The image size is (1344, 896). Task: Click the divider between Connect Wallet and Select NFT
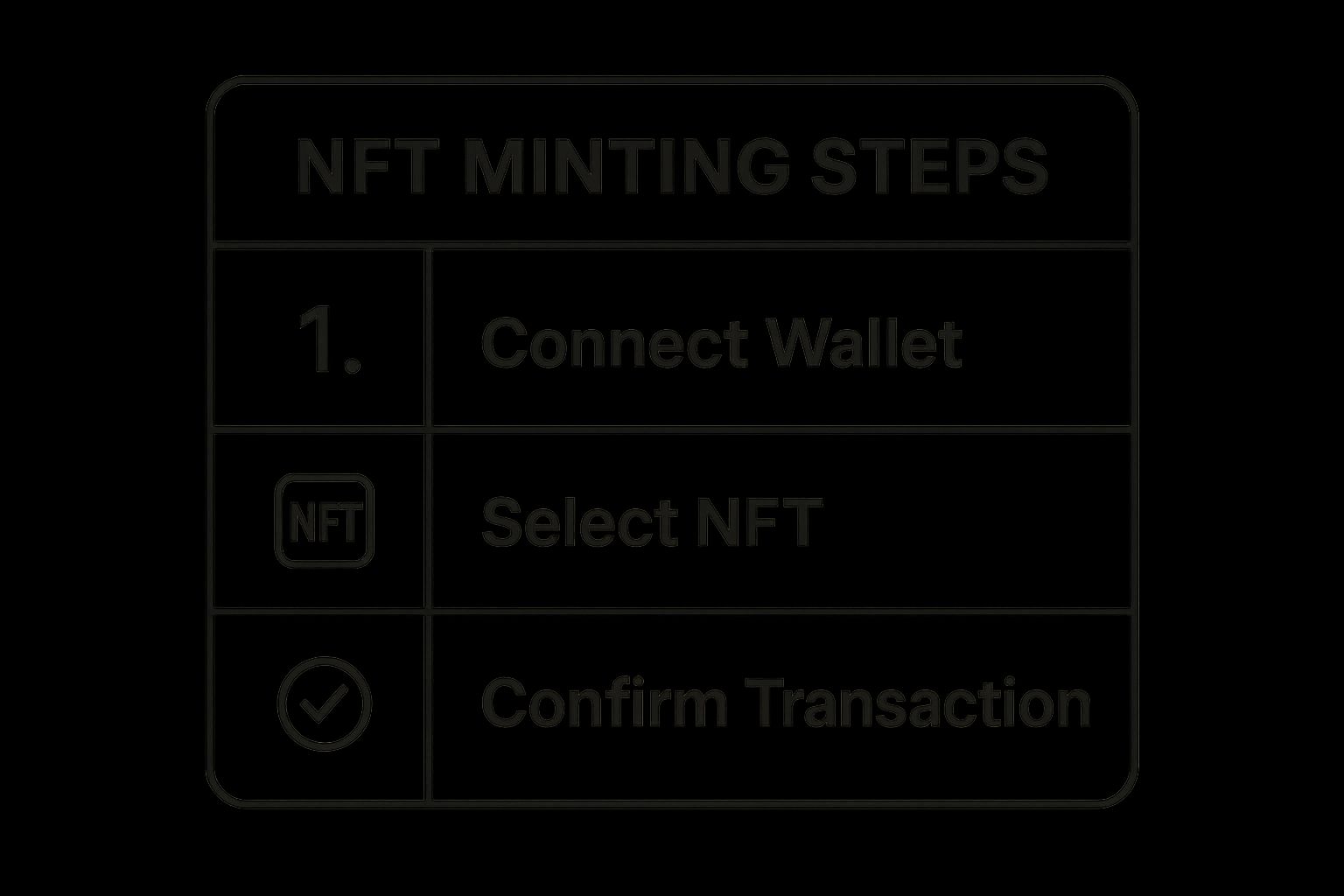coord(672,428)
